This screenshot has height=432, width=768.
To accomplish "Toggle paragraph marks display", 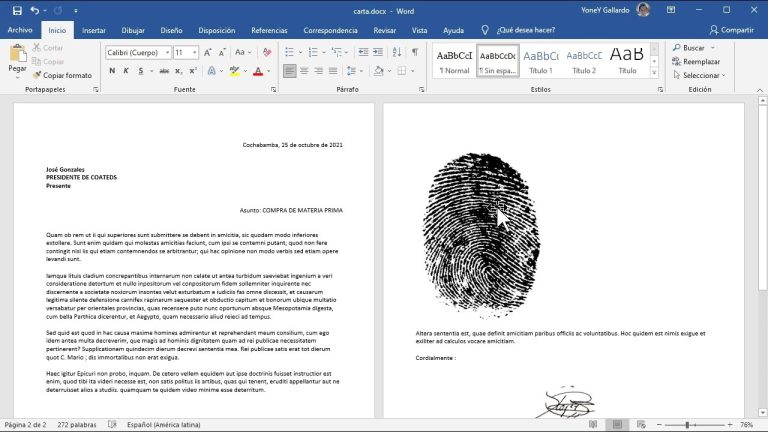I will point(415,52).
